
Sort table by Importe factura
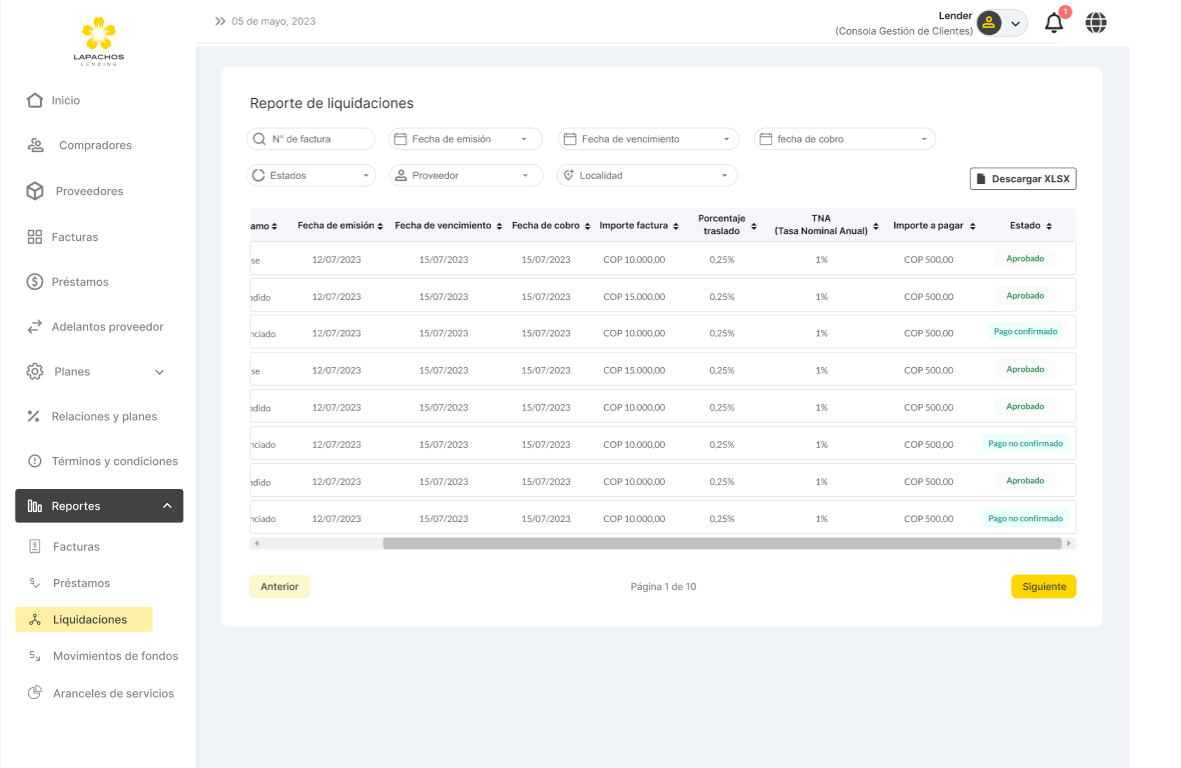(638, 226)
